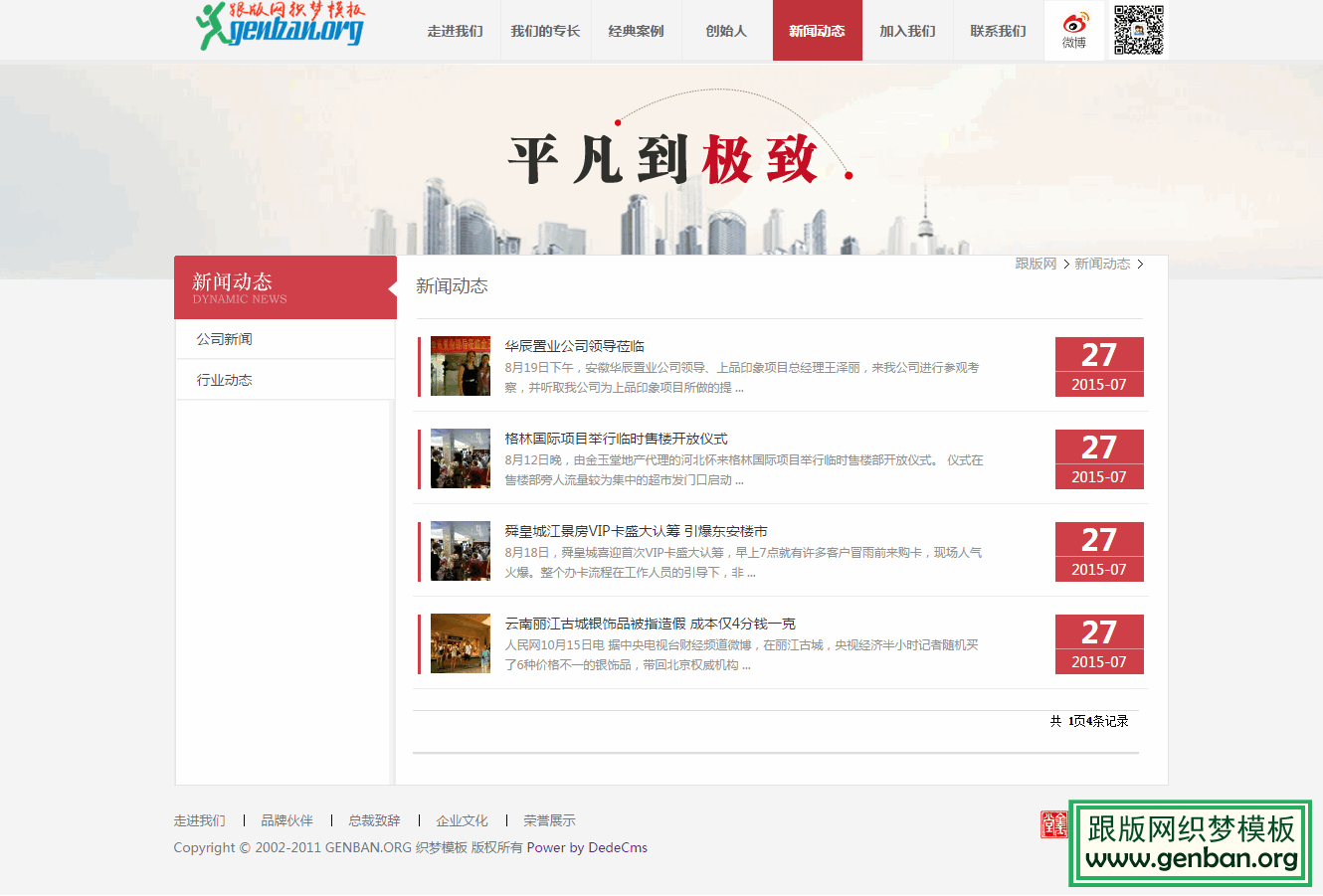The height and width of the screenshot is (896, 1323).
Task: Click the 27 2015-07 date badge on first article
Action: point(1099,366)
